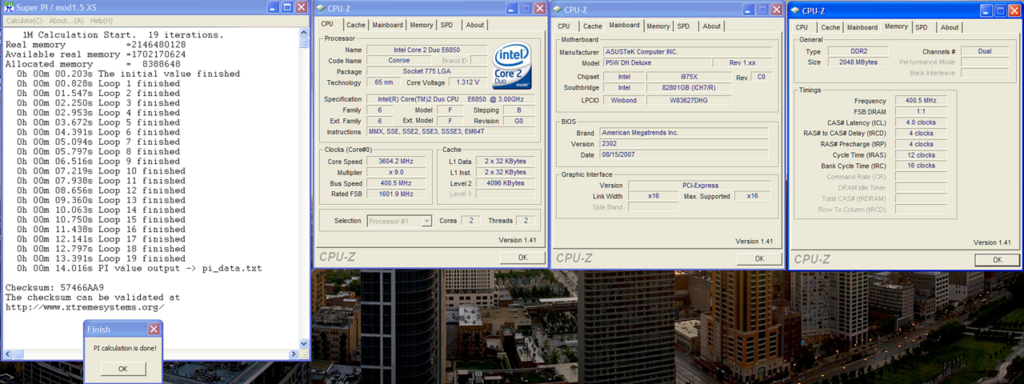Select the CPU tab in the Mainboard CPU-Z window
Viewport: 1024px width, 384px height.
click(564, 26)
